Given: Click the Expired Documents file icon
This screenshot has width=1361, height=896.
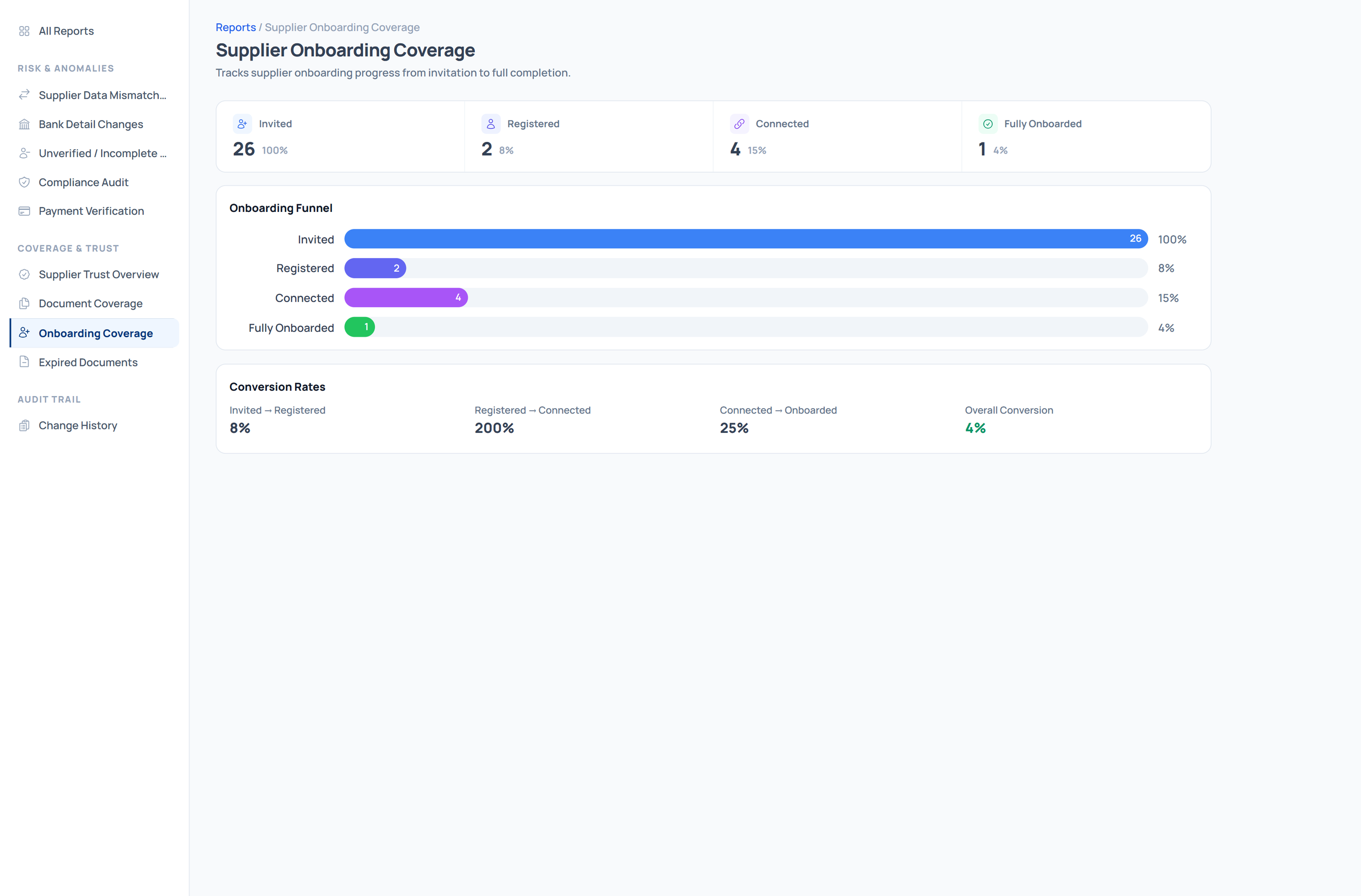Looking at the screenshot, I should coord(24,362).
